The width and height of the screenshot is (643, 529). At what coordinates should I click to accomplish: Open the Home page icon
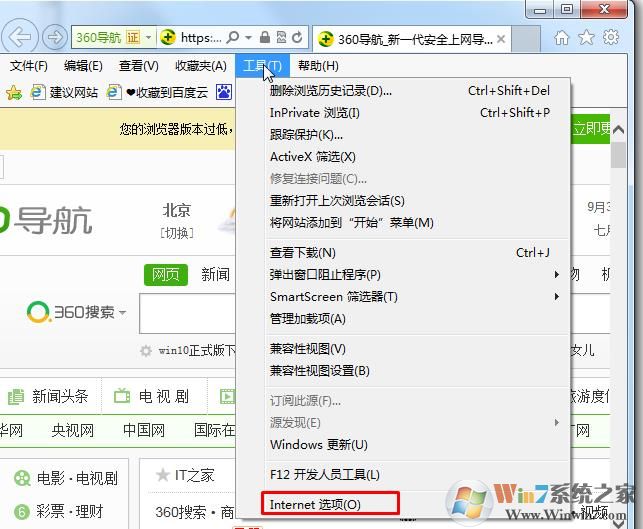tap(562, 38)
